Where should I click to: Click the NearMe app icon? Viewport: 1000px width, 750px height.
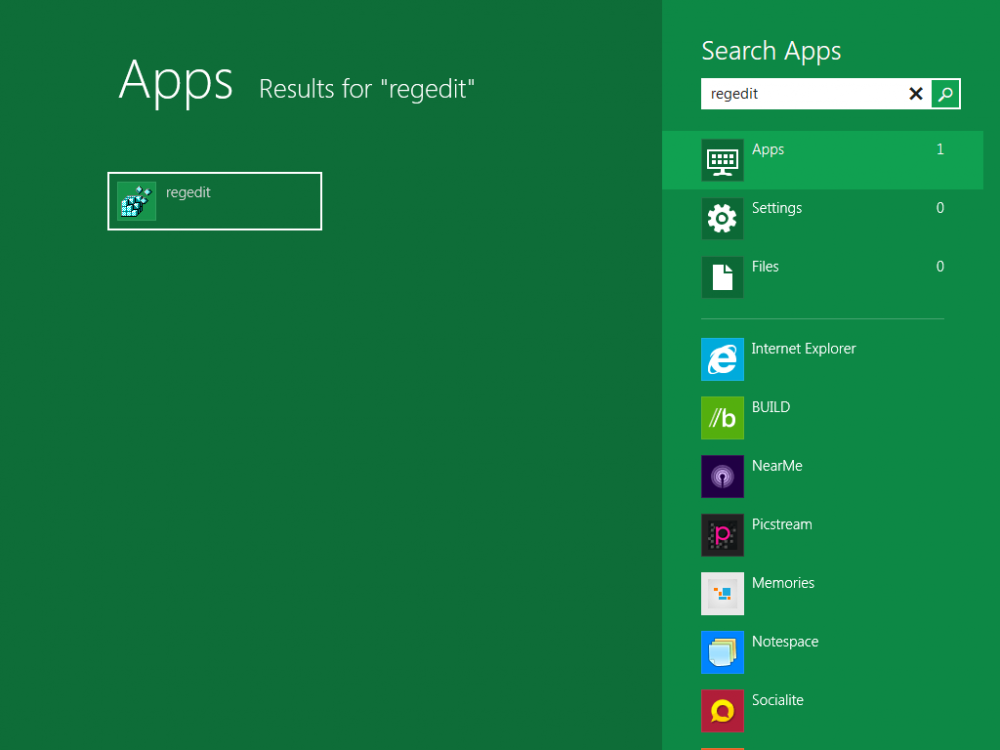pyautogui.click(x=723, y=476)
